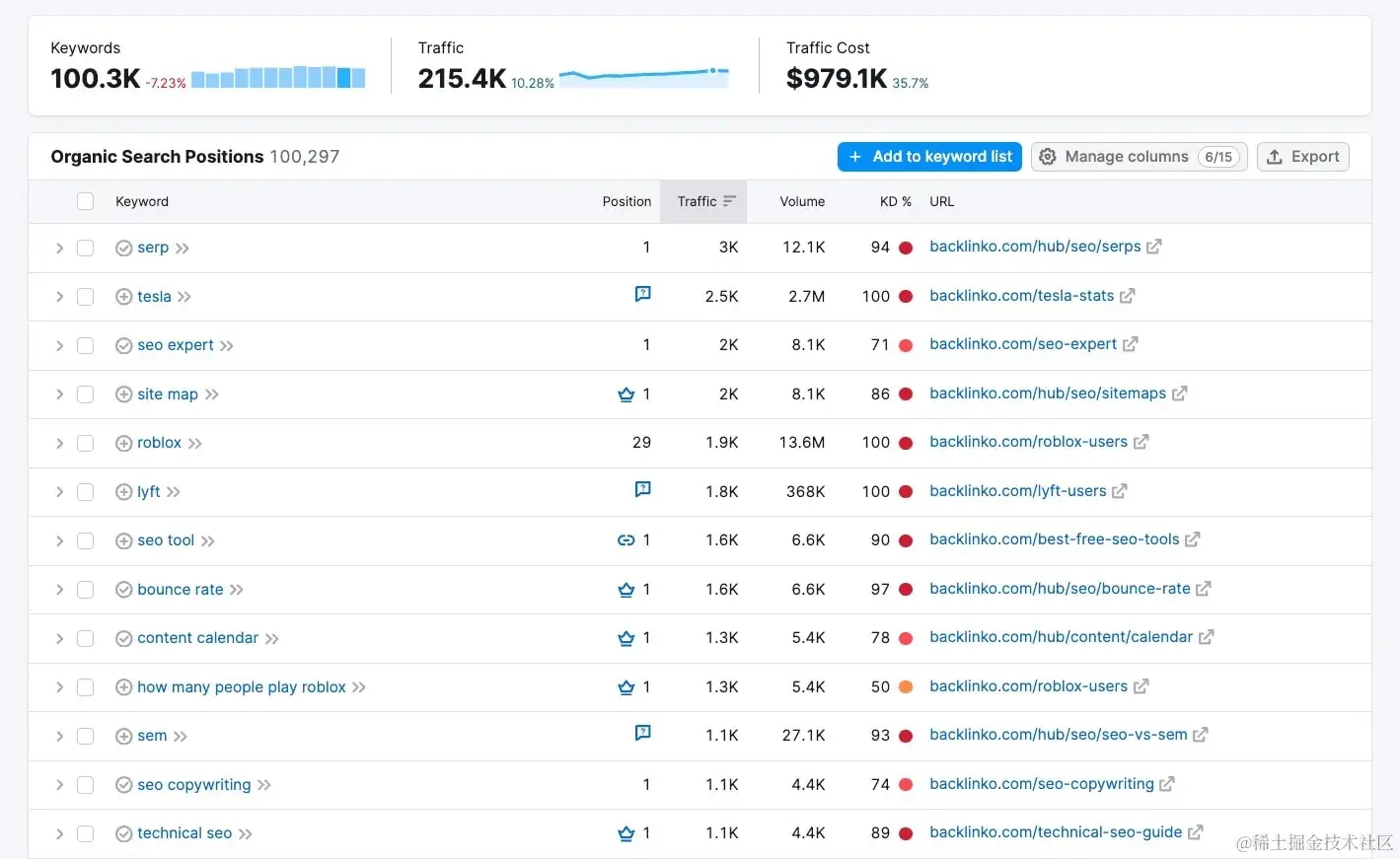Tick the seo tool row checkbox
The image size is (1400, 859).
coord(86,540)
